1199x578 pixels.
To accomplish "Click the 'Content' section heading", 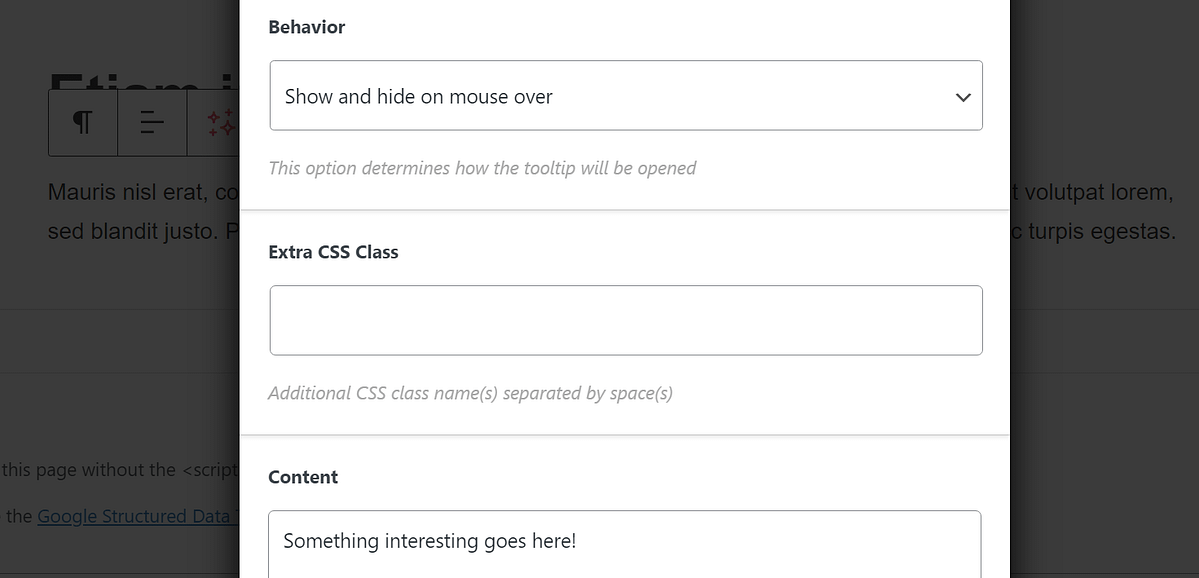I will click(x=303, y=477).
